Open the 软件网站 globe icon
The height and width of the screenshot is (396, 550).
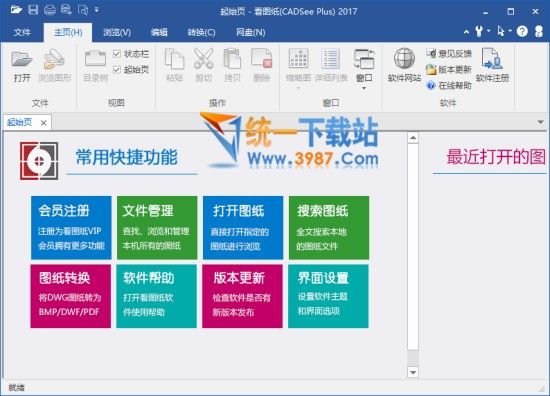point(404,58)
